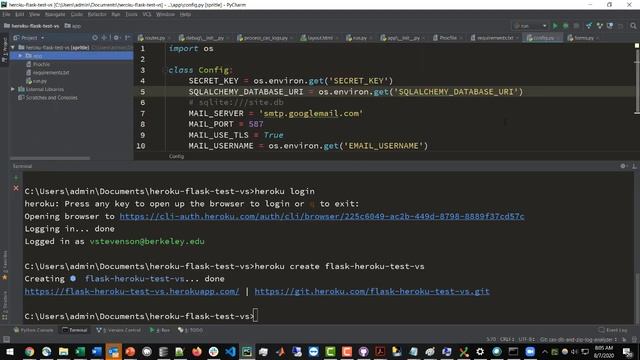The height and width of the screenshot is (360, 640).
Task: Hide the Project panel with hide icon
Action: point(127,38)
